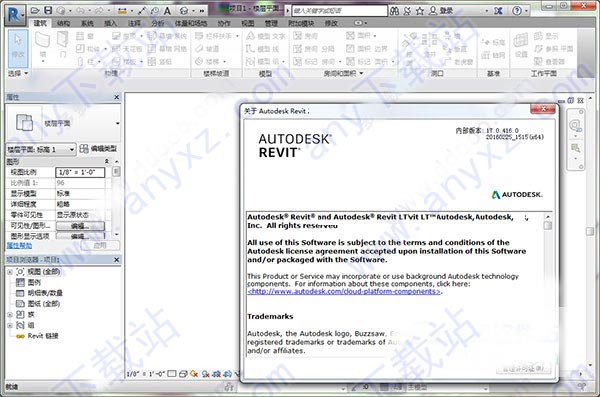This screenshot has width=600, height=397.
Task: Select the Text 'A' tool in quick access toolbar
Action: tap(167, 11)
